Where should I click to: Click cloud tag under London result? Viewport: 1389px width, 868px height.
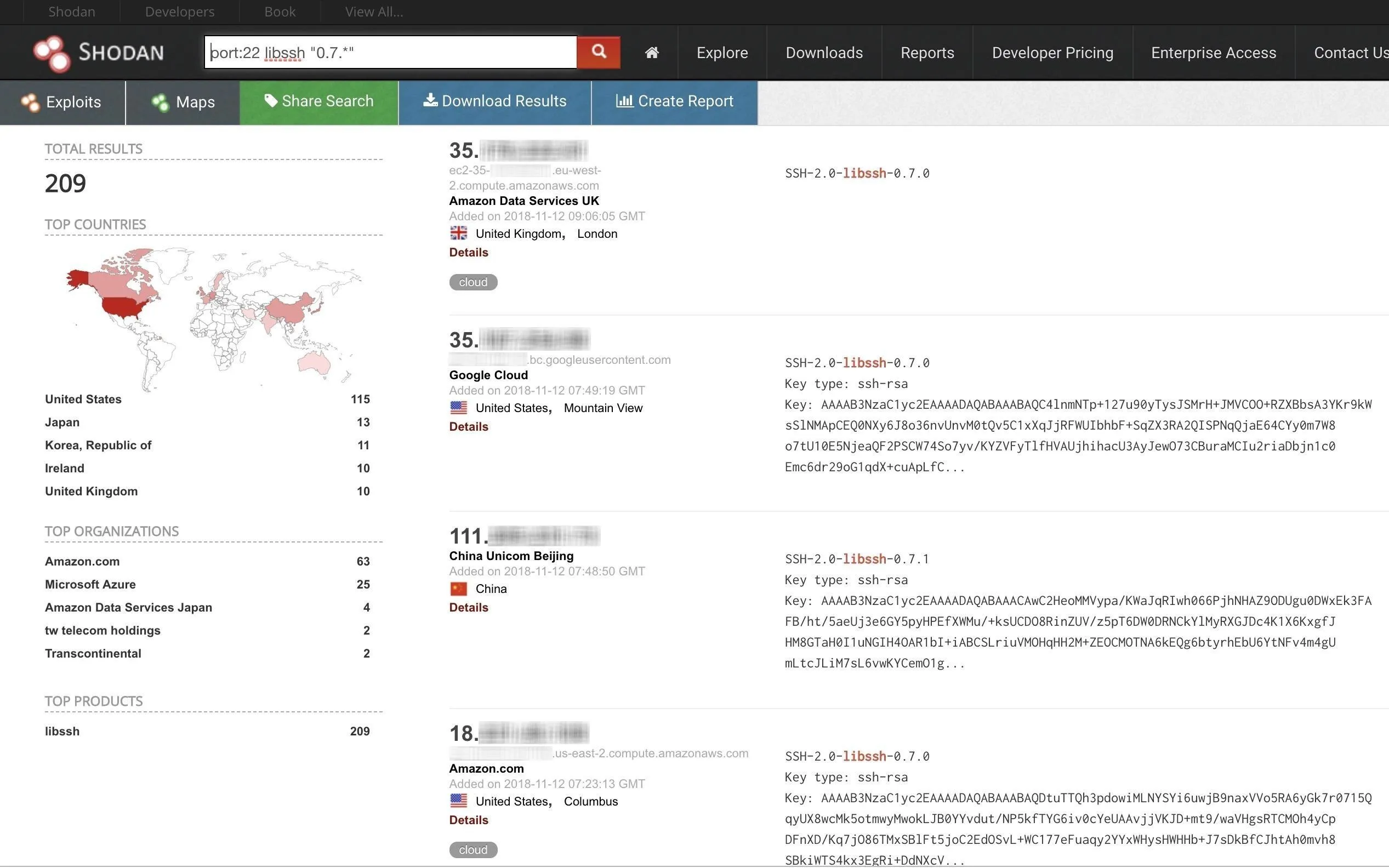tap(473, 282)
